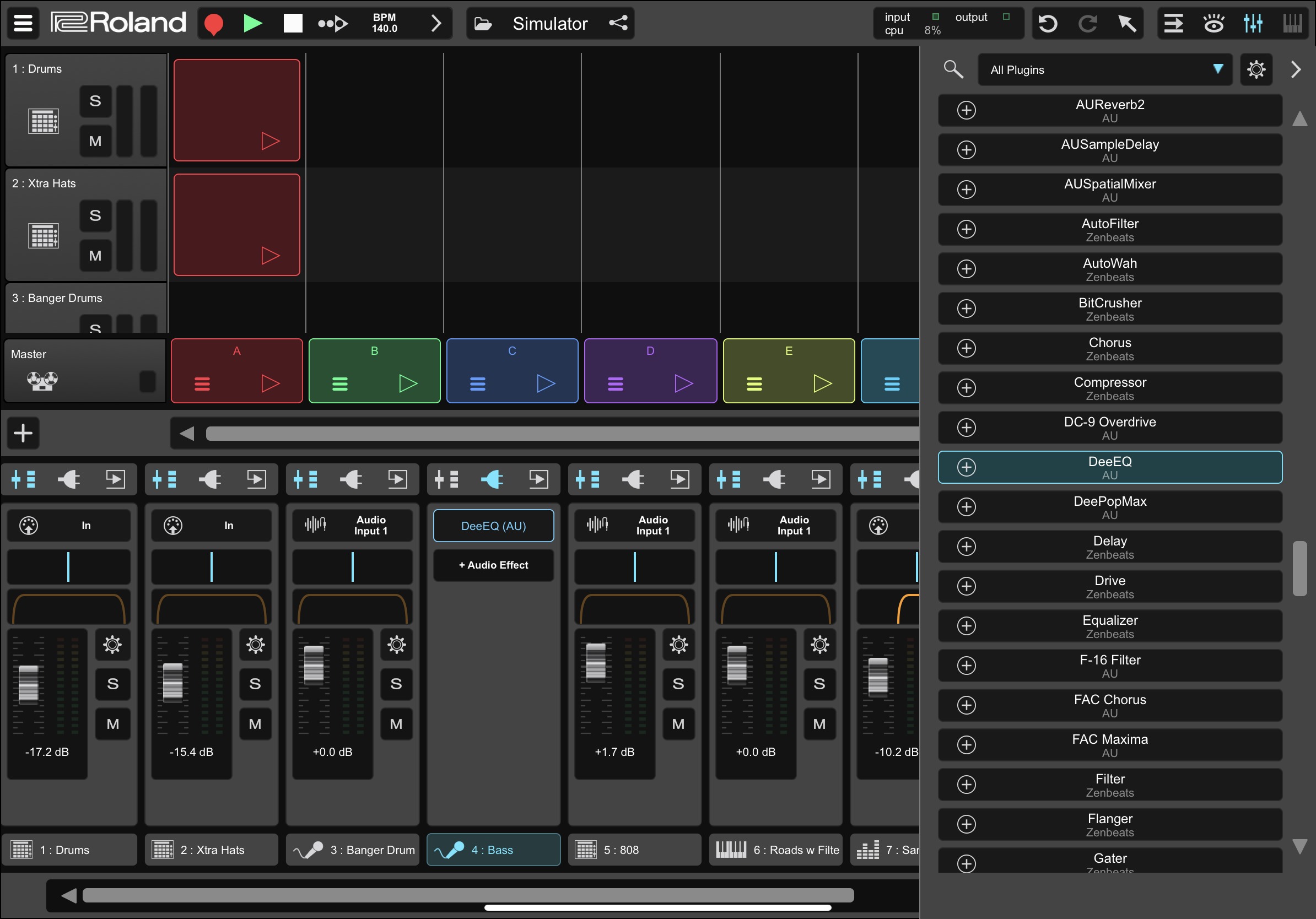The image size is (1316, 919).
Task: Solo the 1 : Drums track in timeline
Action: click(x=96, y=101)
